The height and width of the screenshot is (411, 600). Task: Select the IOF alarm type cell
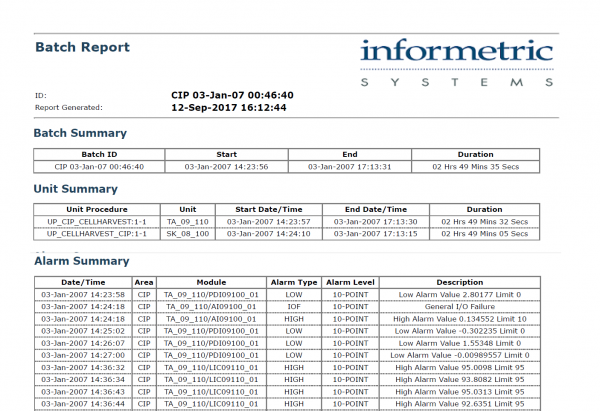pyautogui.click(x=294, y=307)
